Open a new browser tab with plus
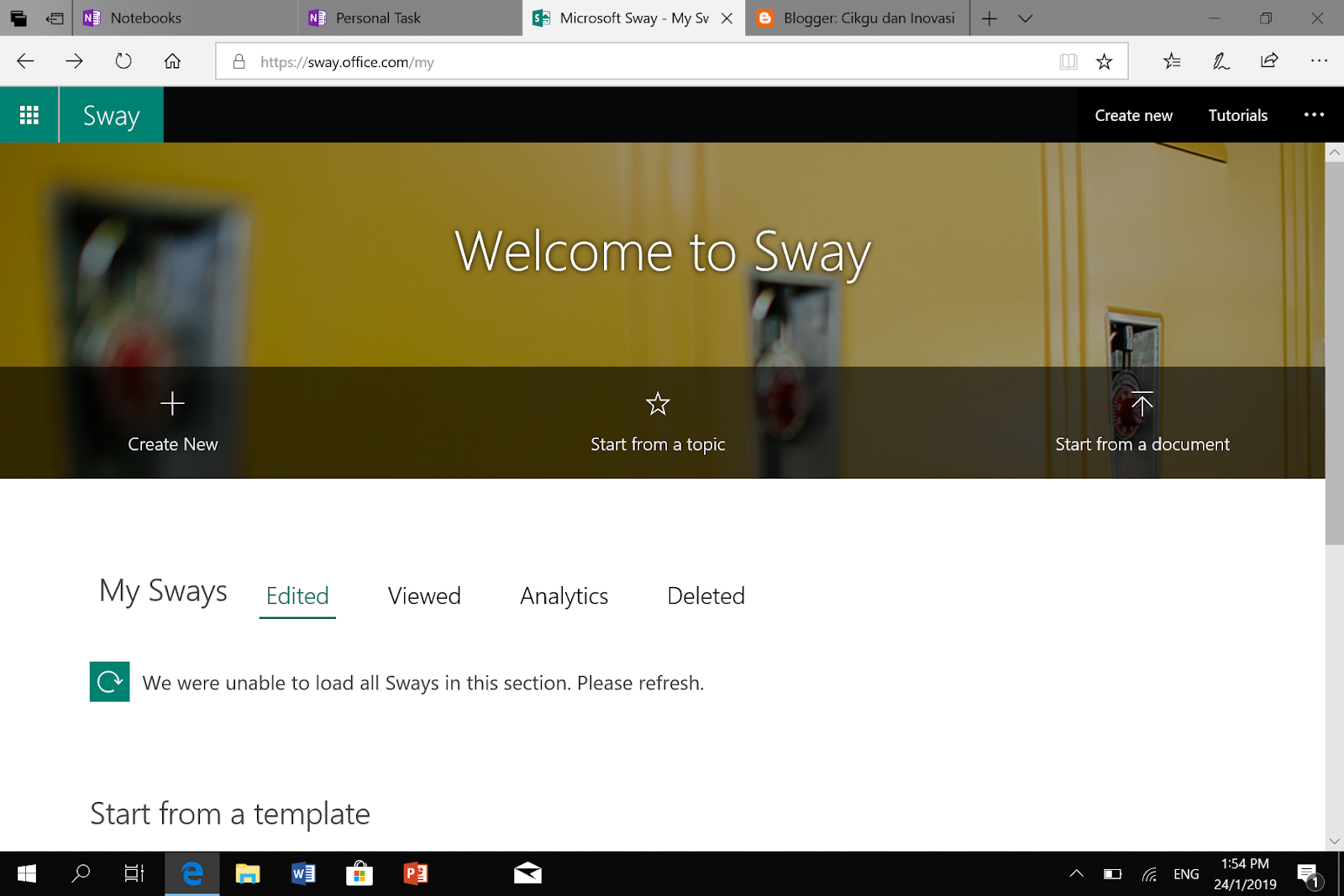Image resolution: width=1344 pixels, height=896 pixels. 990,18
